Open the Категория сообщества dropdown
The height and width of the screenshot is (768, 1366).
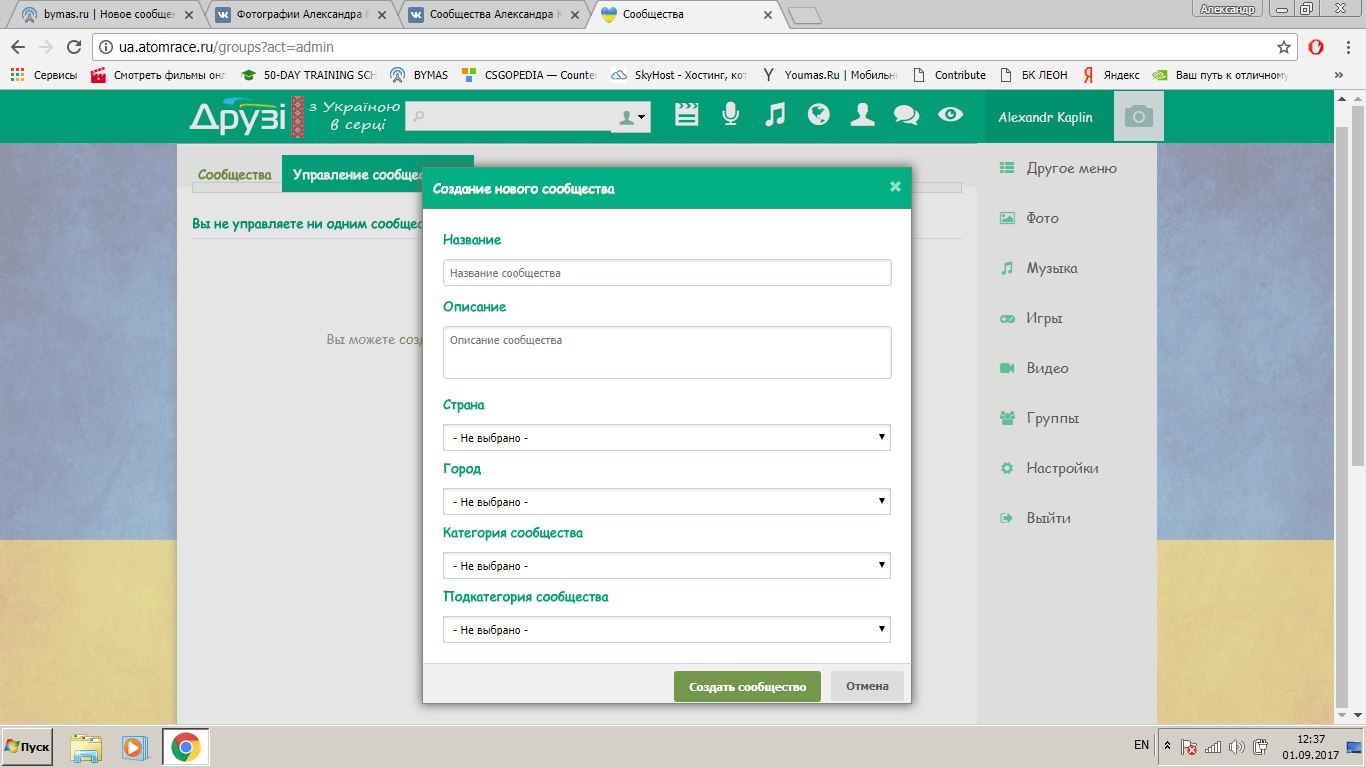666,566
